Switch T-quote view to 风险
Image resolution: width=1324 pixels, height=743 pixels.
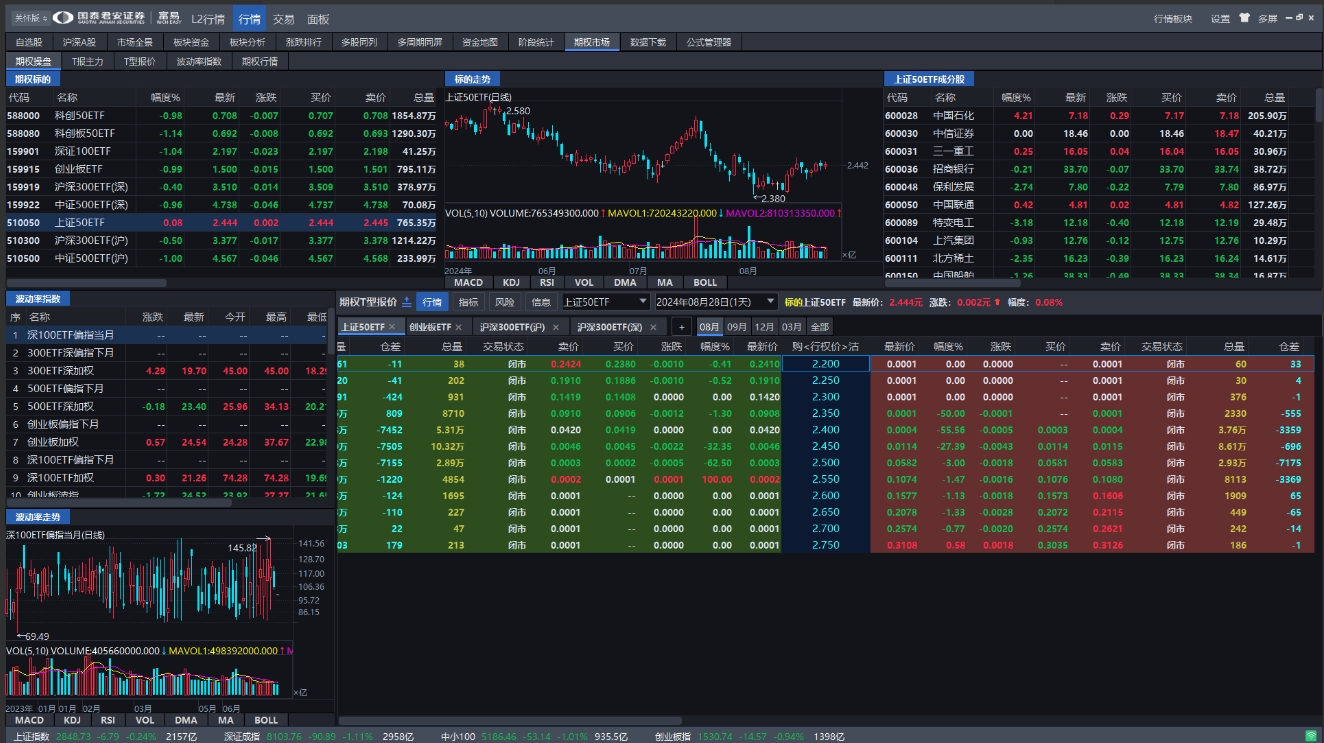tap(505, 302)
